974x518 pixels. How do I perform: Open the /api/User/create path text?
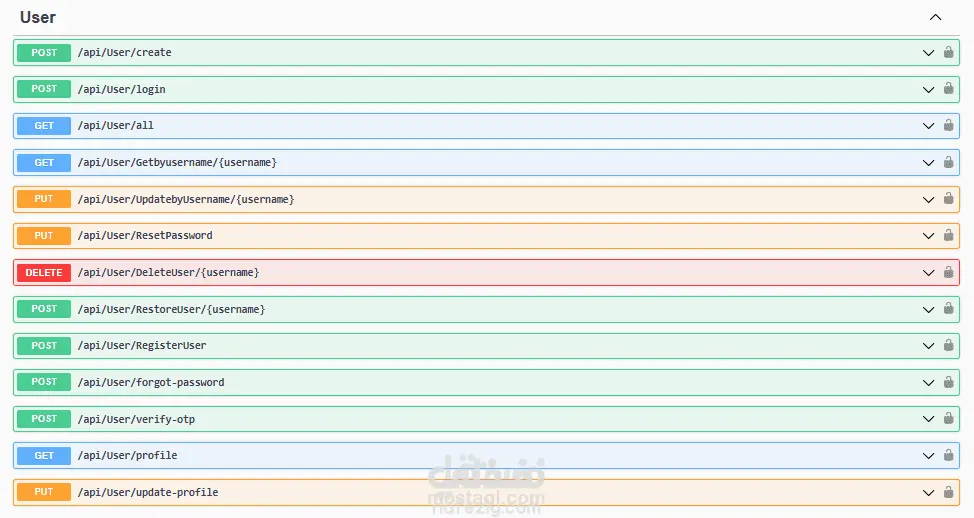pos(124,53)
